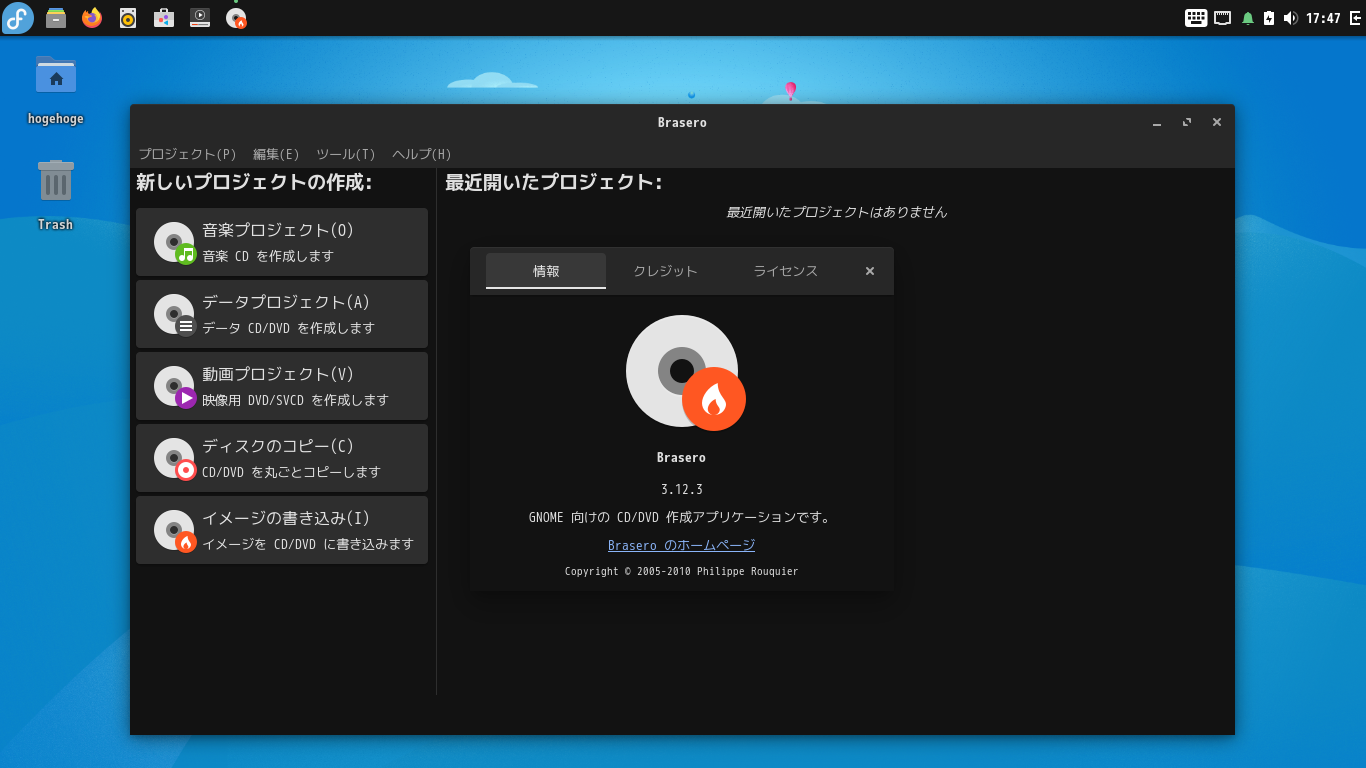Open Firefox from the top panel

[x=92, y=18]
